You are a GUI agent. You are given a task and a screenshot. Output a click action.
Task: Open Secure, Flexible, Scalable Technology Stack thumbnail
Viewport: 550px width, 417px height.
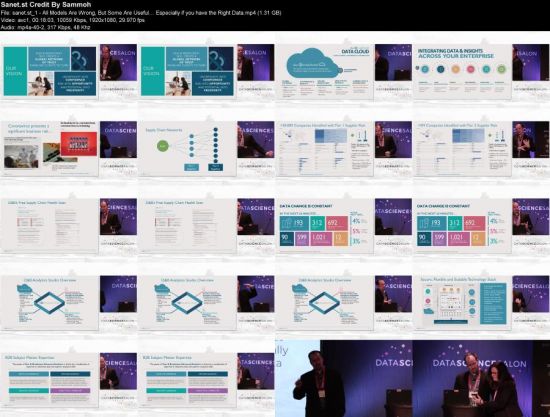481,303
